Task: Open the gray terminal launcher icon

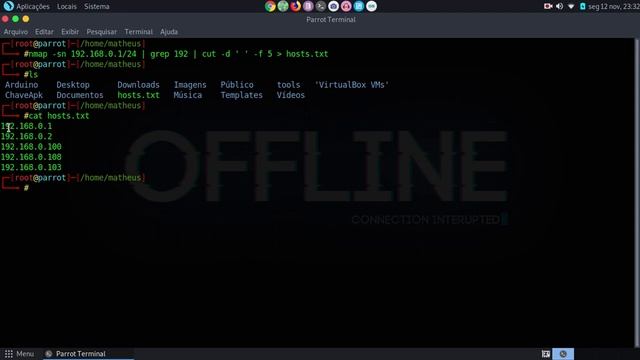Action: click(x=321, y=6)
